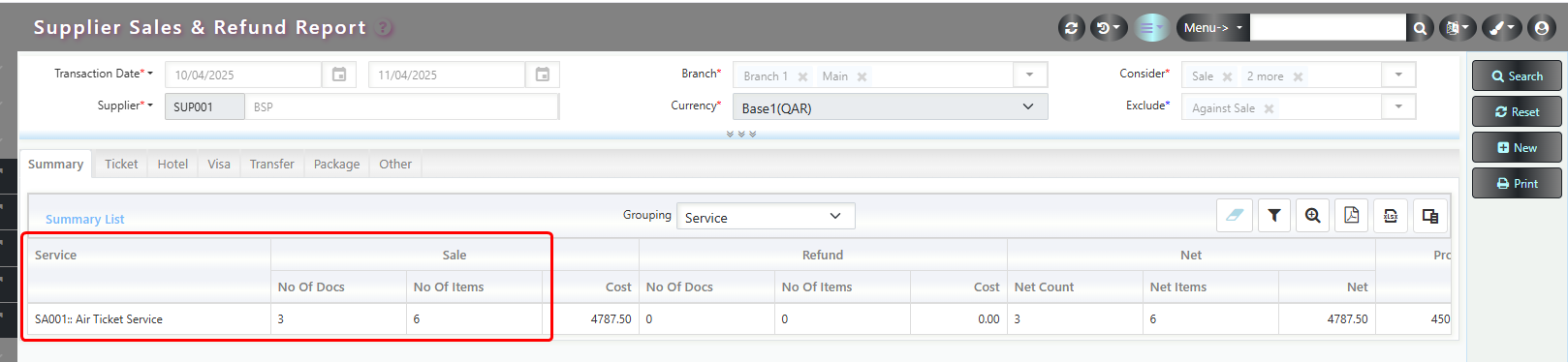The width and height of the screenshot is (1568, 362).
Task: Click the Supplier code field SUP001
Action: [204, 106]
